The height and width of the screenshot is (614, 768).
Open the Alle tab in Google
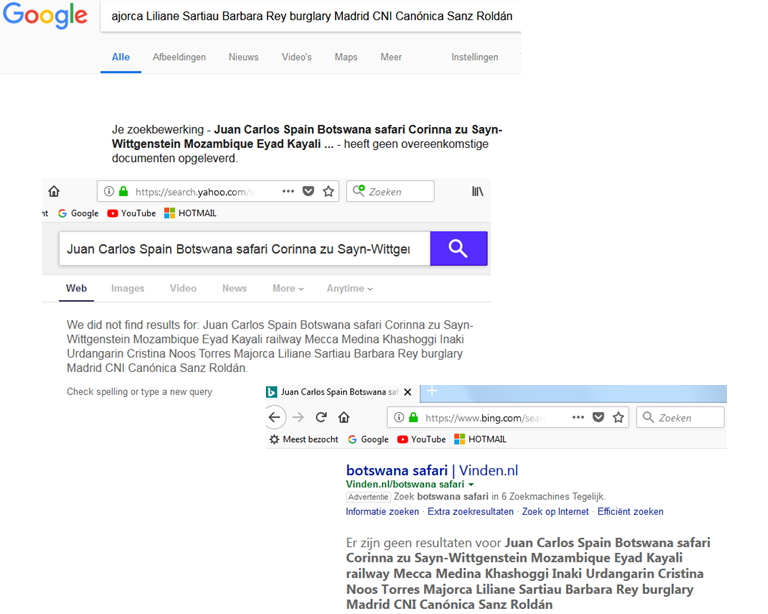tap(120, 57)
